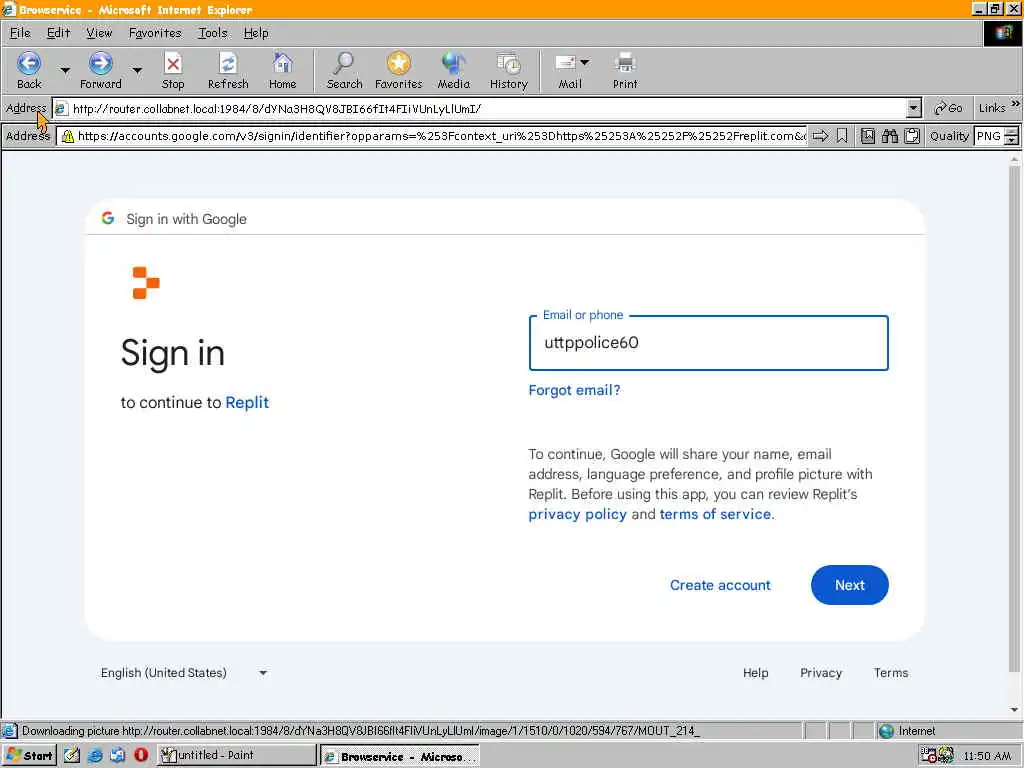Refresh the current page
Screen dimensions: 1024x768
coord(228,63)
